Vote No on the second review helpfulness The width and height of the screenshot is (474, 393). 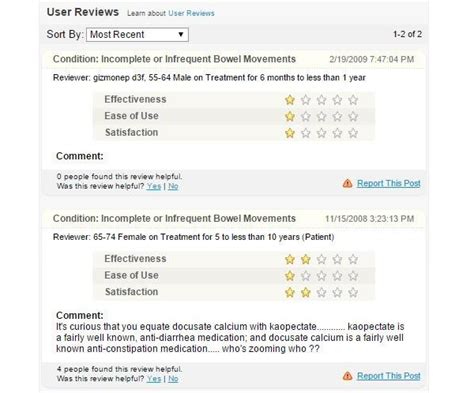tap(173, 379)
